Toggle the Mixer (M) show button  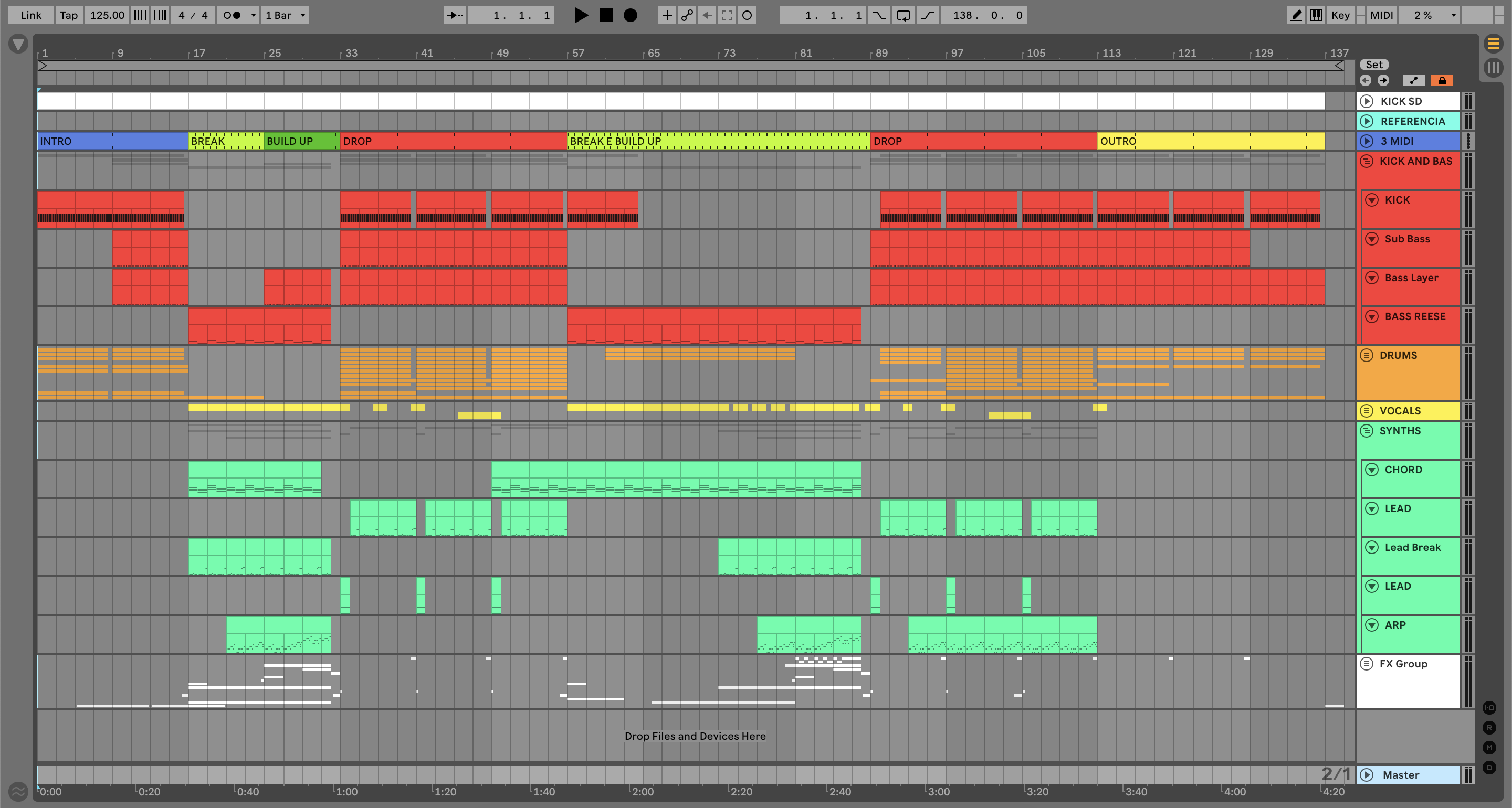[x=1489, y=748]
